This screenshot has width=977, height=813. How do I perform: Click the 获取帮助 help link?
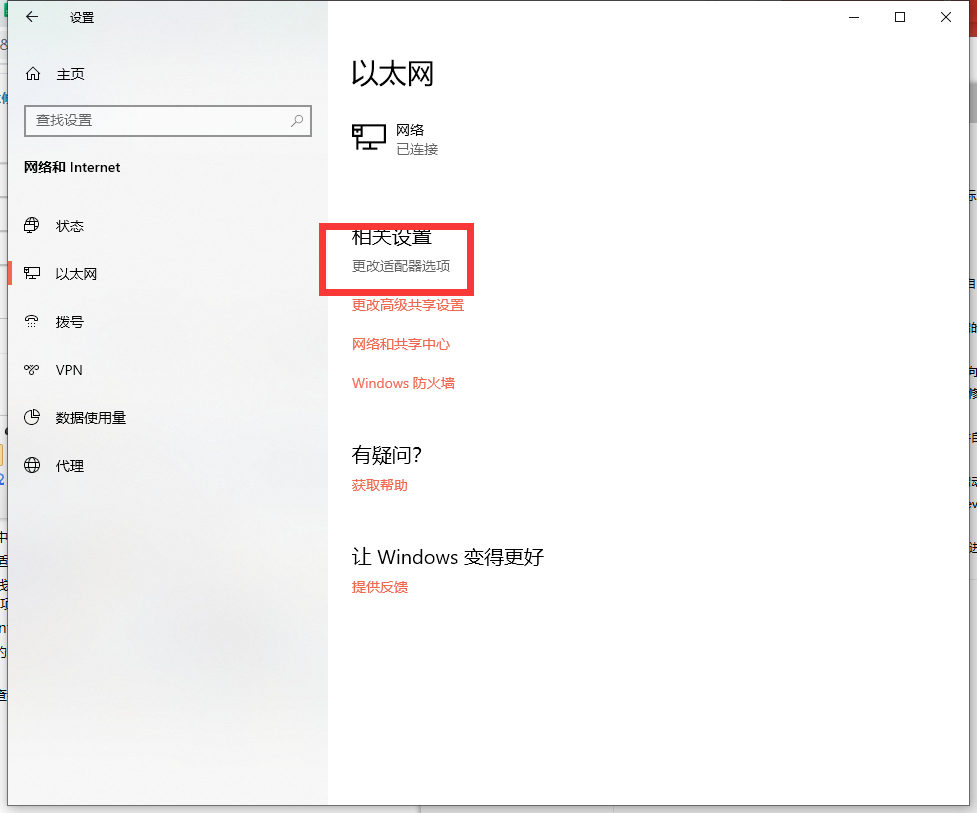380,485
